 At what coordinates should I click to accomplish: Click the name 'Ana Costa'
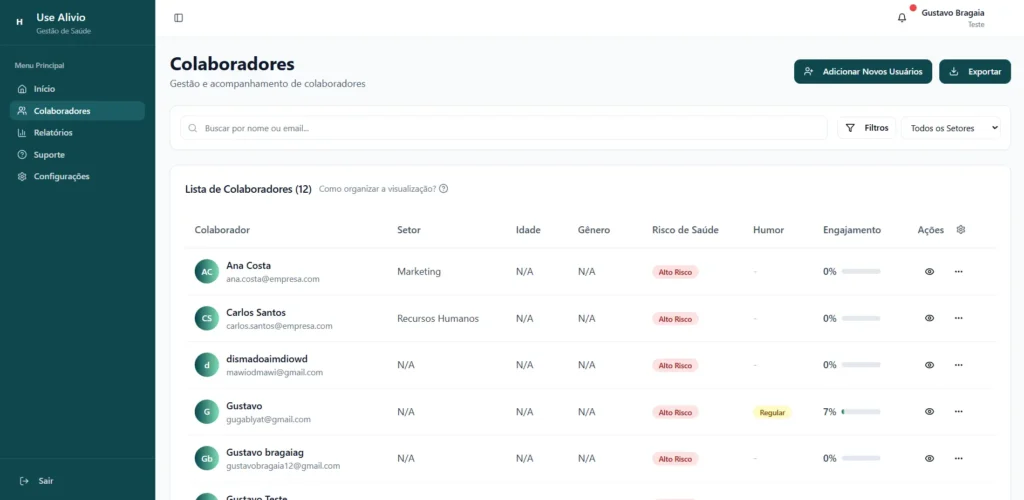(x=249, y=266)
